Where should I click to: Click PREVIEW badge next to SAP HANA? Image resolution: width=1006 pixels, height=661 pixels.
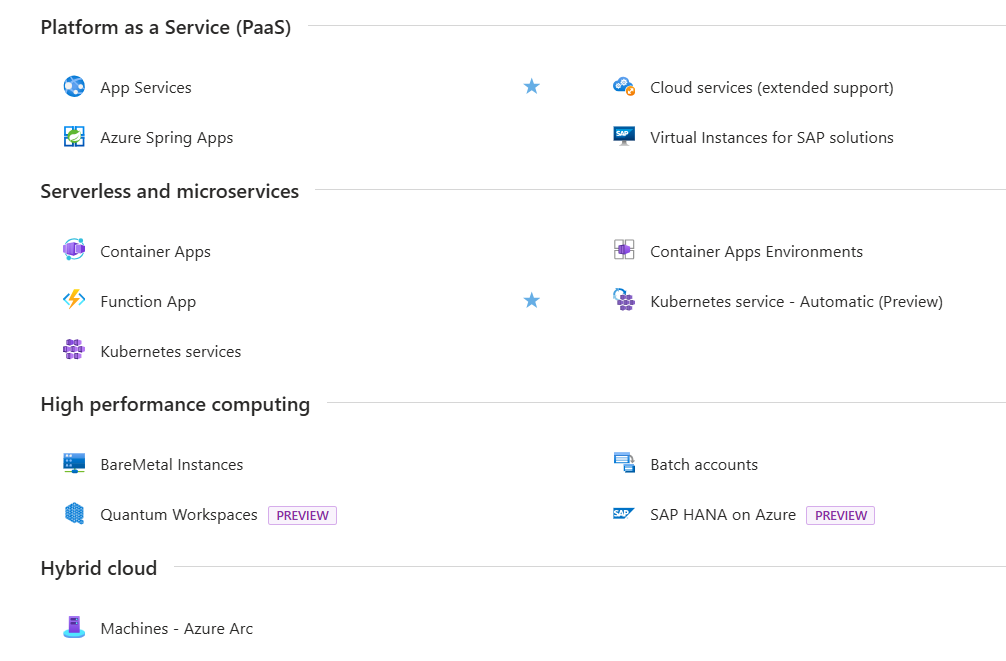pos(840,515)
